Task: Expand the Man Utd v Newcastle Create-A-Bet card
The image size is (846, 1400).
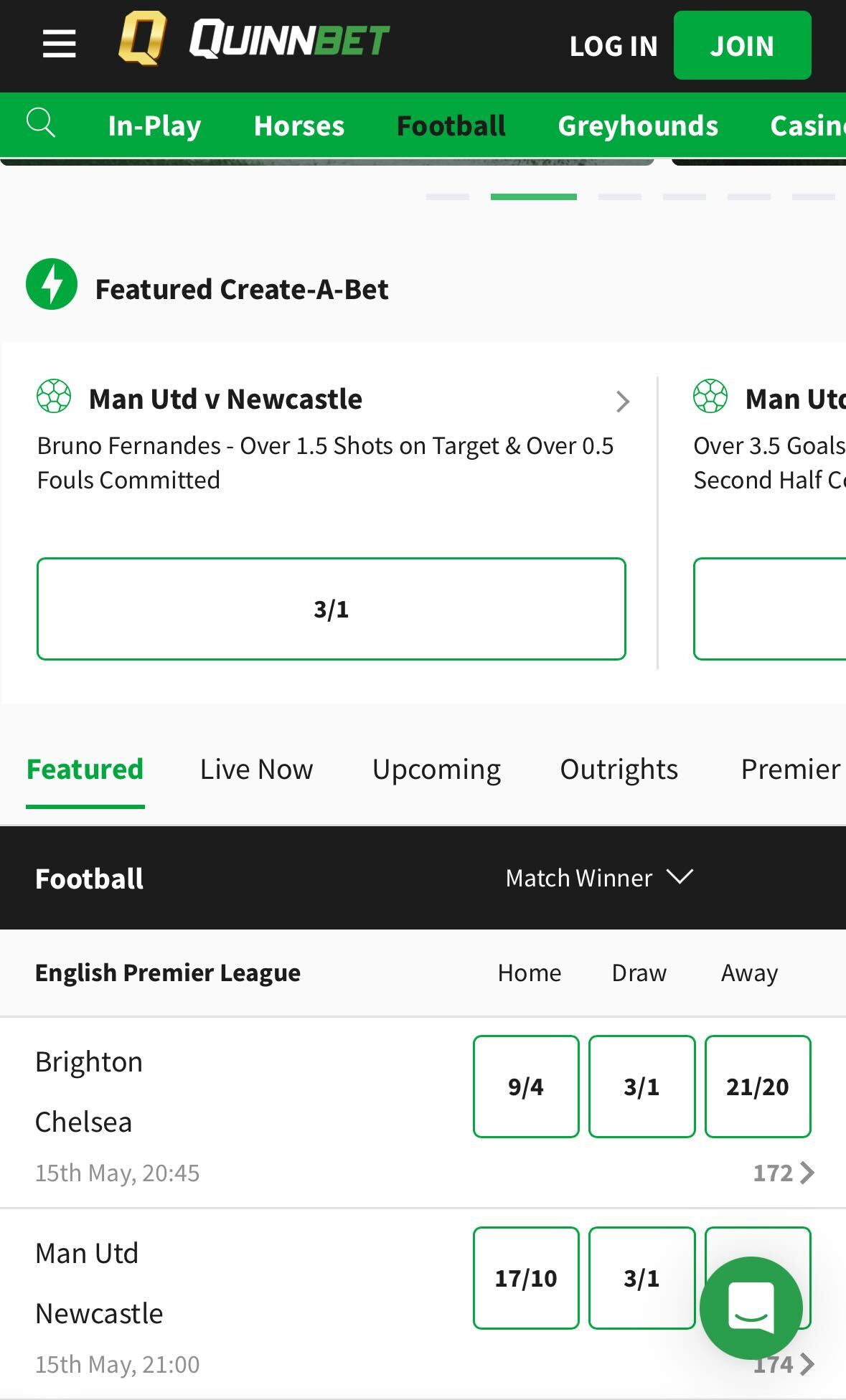Action: [623, 402]
